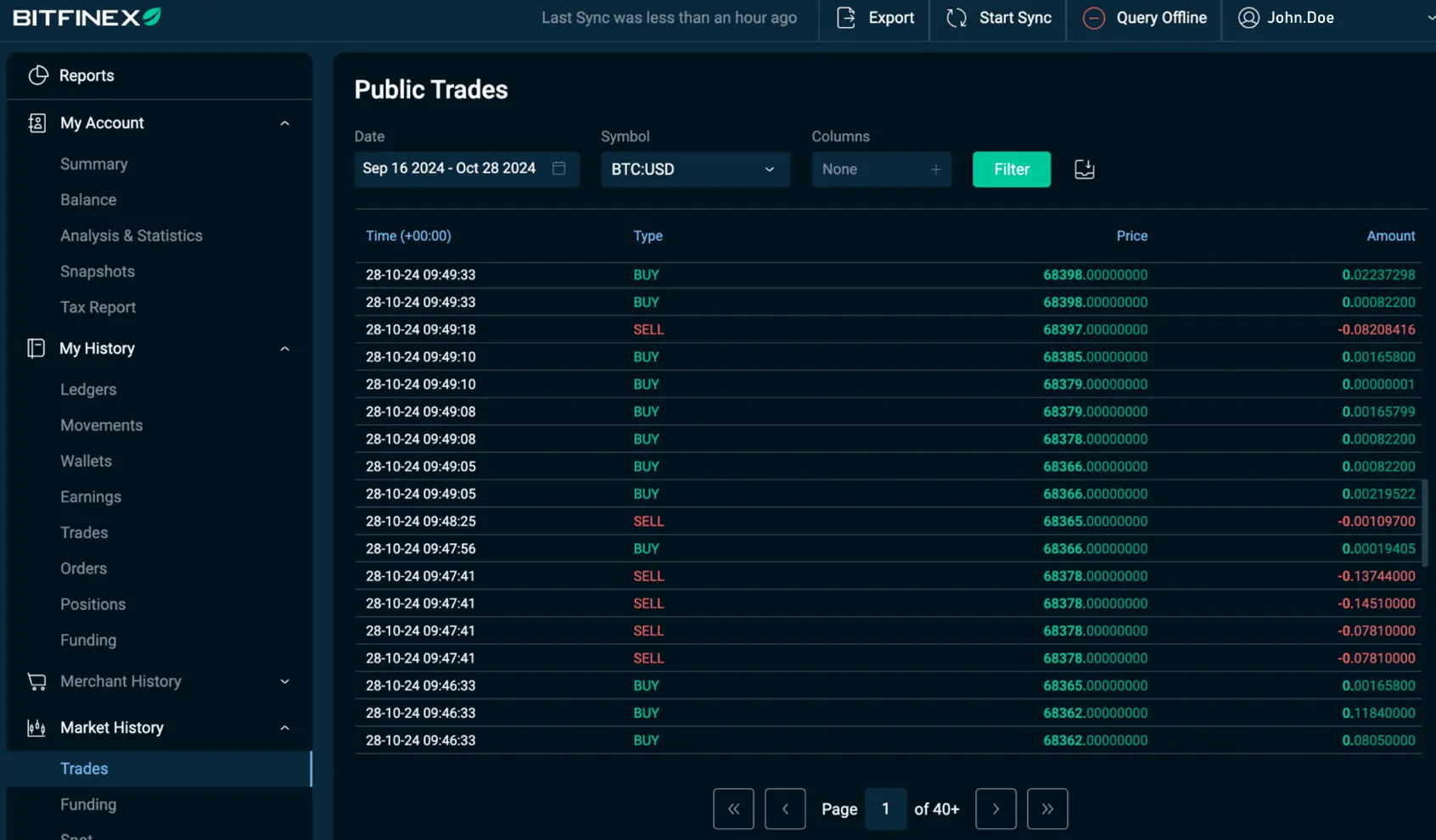Click the Market History candlestick icon
This screenshot has height=840, width=1436.
coord(36,727)
